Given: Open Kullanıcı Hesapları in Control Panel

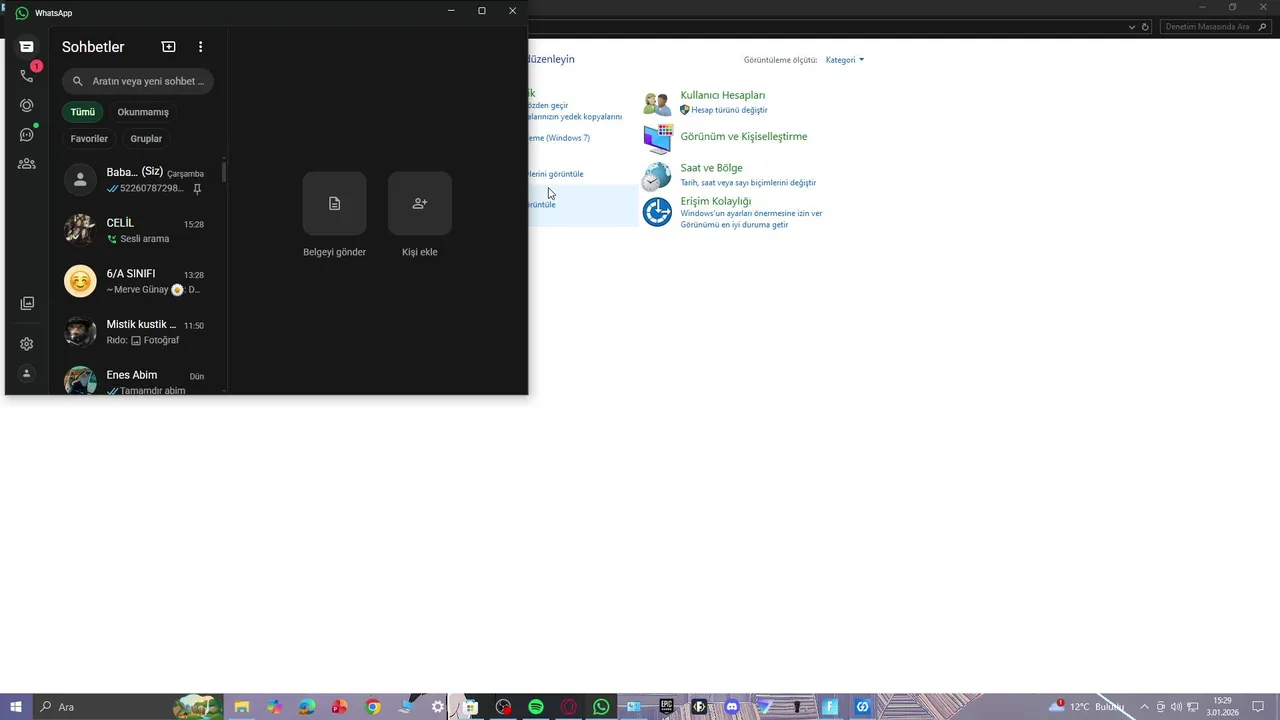Looking at the screenshot, I should 723,95.
